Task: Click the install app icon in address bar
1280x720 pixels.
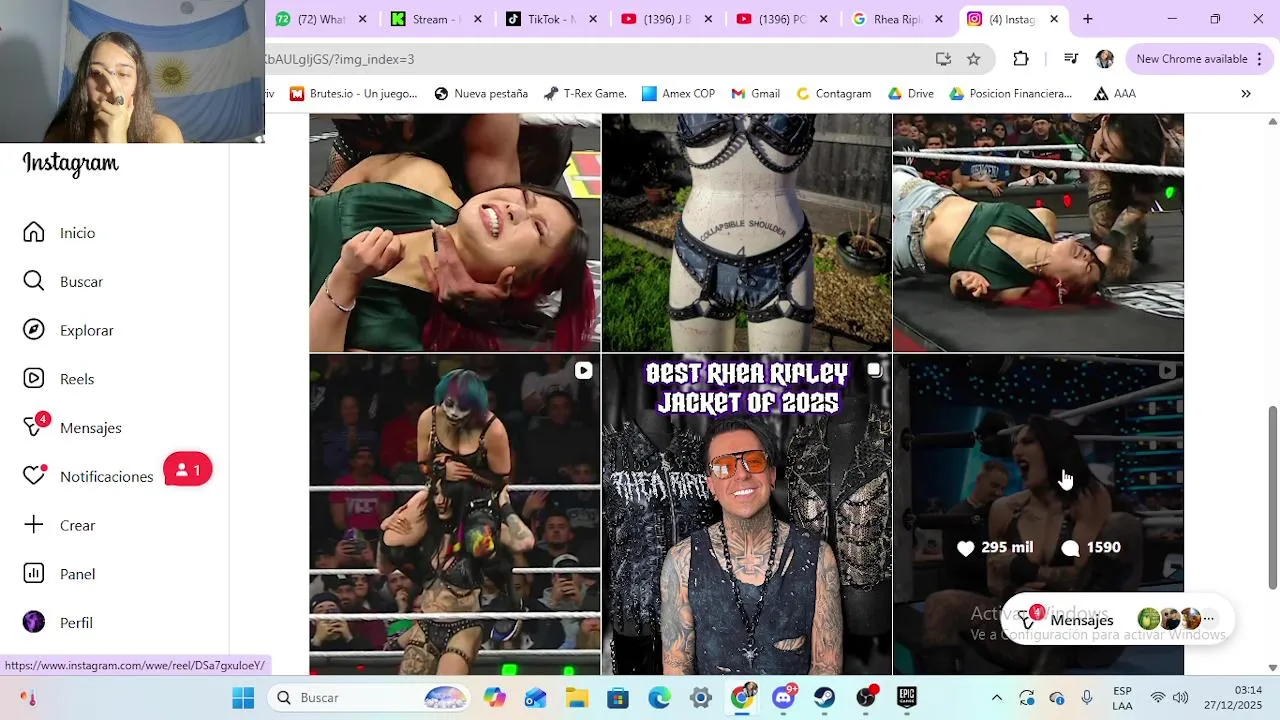Action: pyautogui.click(x=943, y=59)
